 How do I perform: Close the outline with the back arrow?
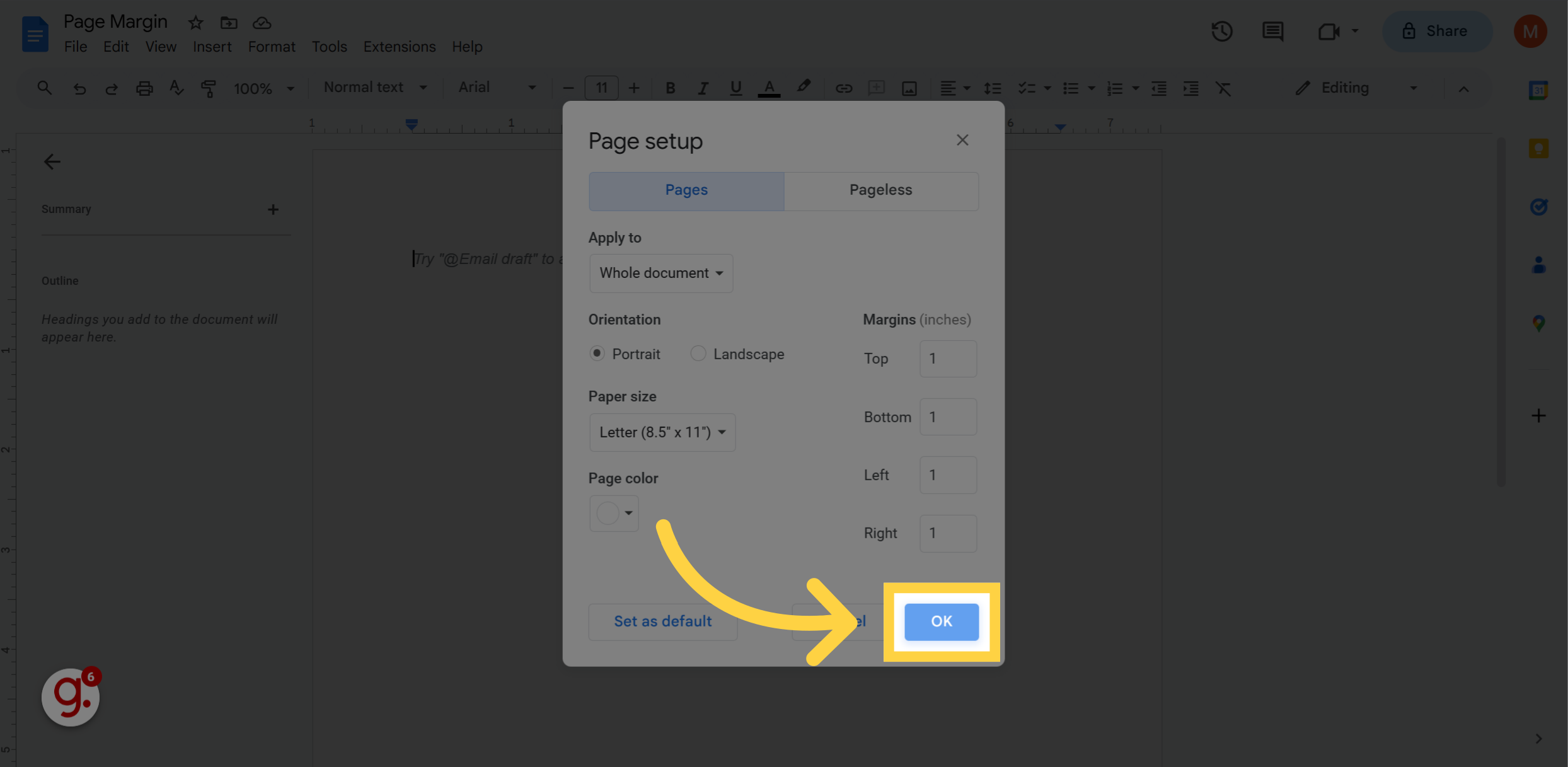(52, 162)
